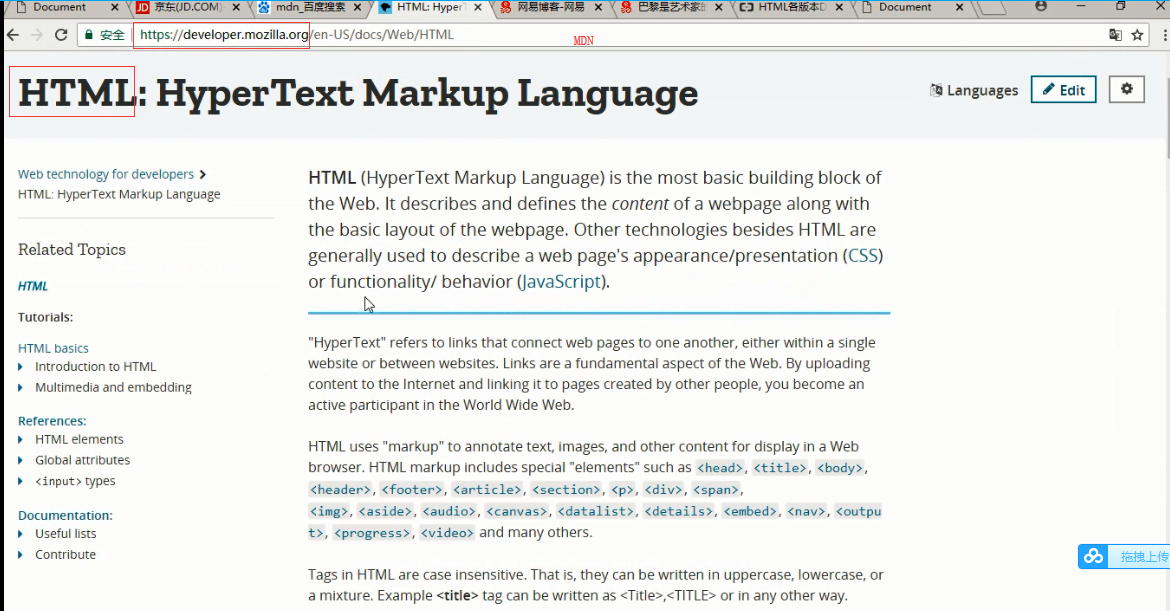Open the <datalist> element link
This screenshot has width=1170, height=611.
pos(595,511)
